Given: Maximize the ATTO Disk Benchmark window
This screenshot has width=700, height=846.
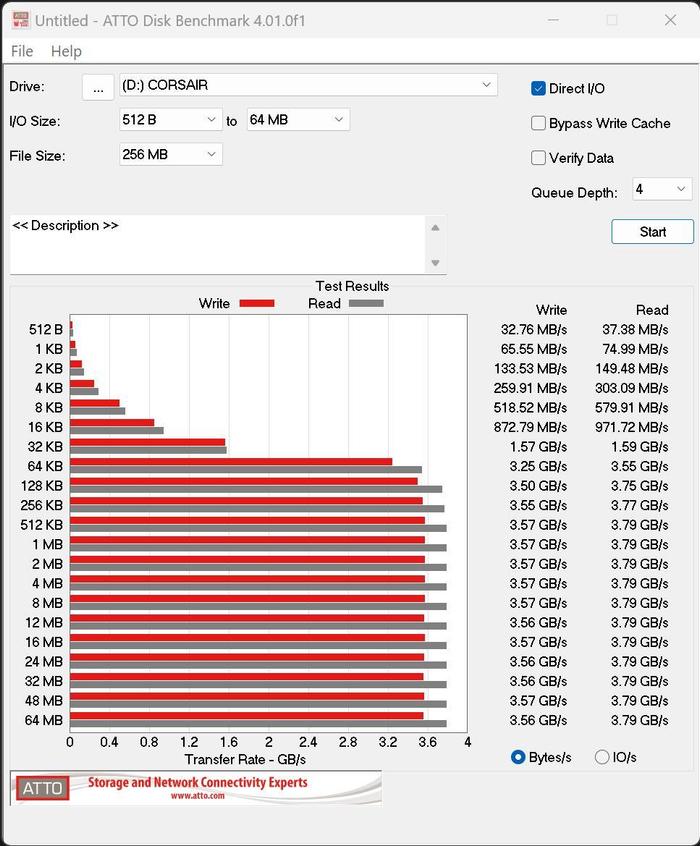Looking at the screenshot, I should pyautogui.click(x=612, y=21).
